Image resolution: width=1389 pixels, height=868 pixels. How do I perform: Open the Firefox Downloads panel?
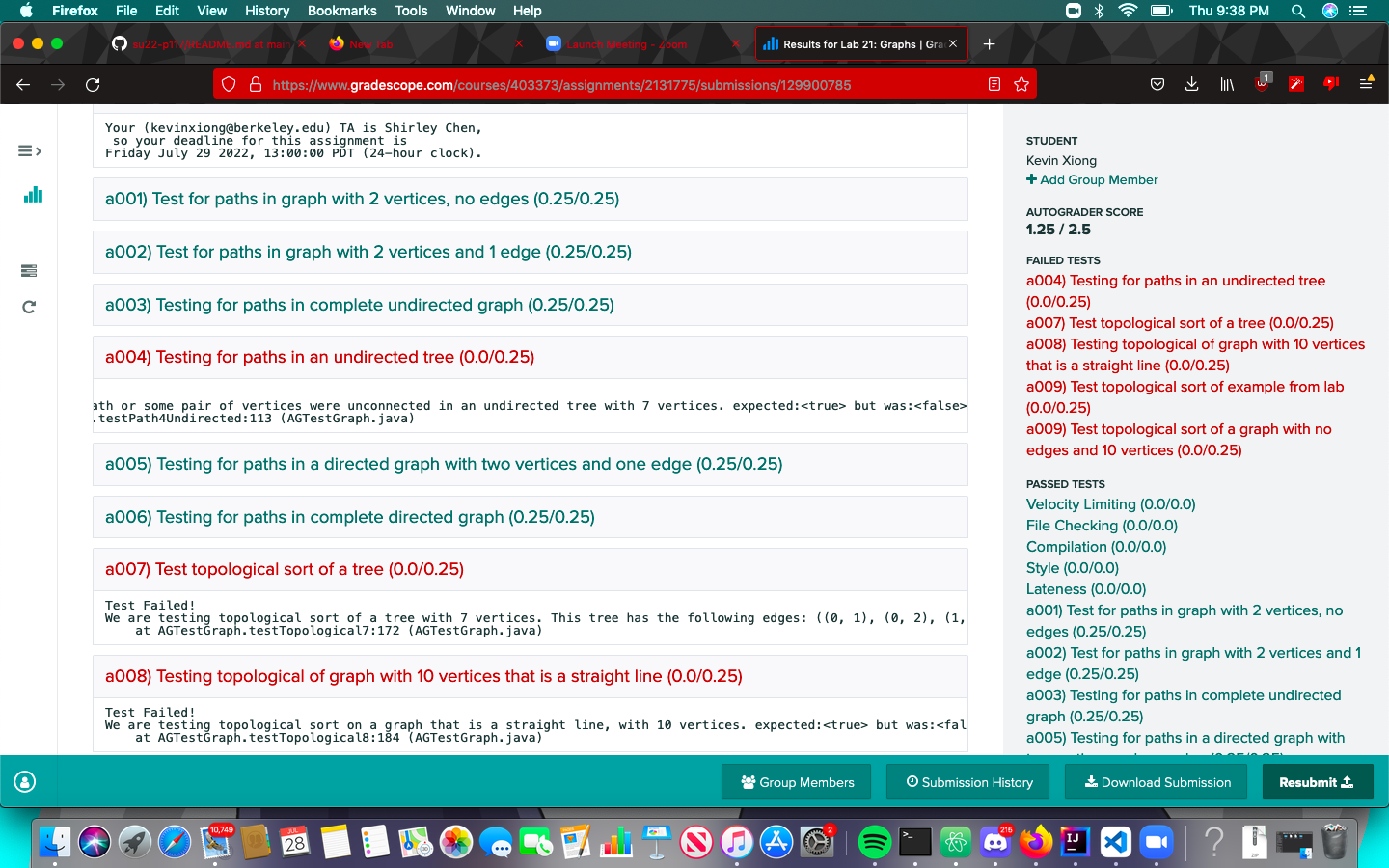pyautogui.click(x=1192, y=85)
